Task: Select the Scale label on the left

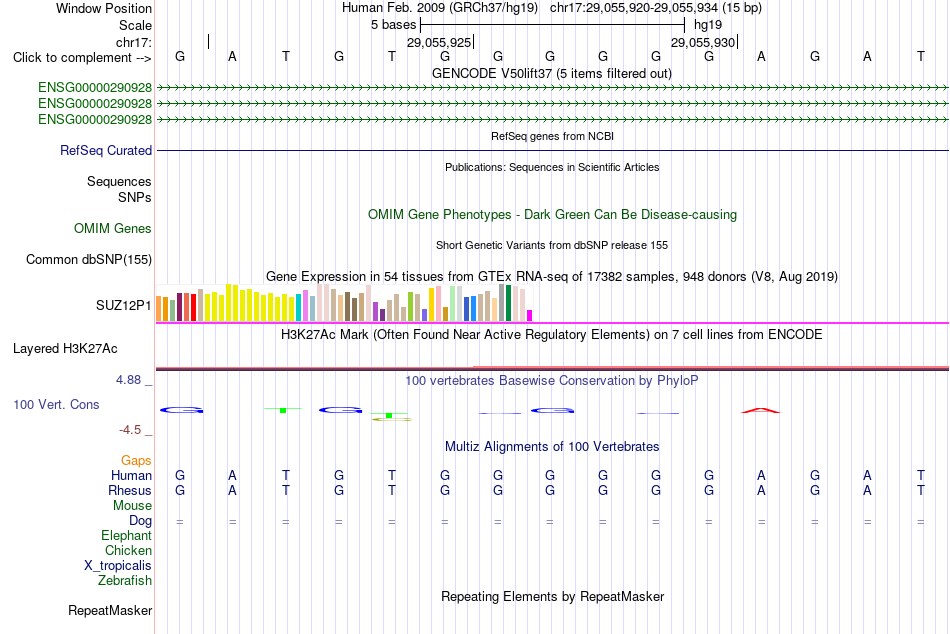Action: tap(135, 25)
